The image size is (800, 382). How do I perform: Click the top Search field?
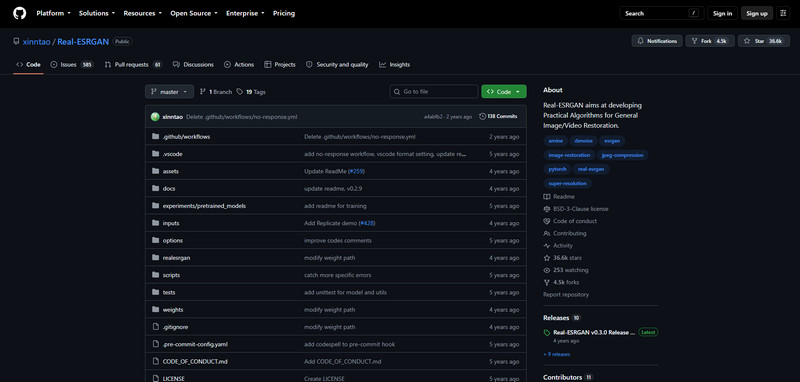coord(662,13)
